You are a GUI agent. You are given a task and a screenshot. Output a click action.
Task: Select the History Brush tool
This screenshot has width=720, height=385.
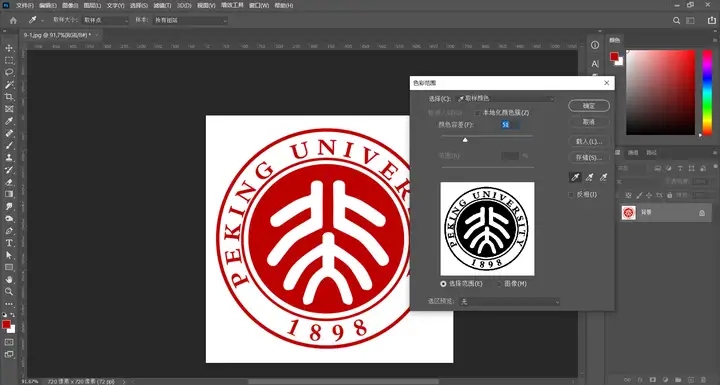click(9, 170)
